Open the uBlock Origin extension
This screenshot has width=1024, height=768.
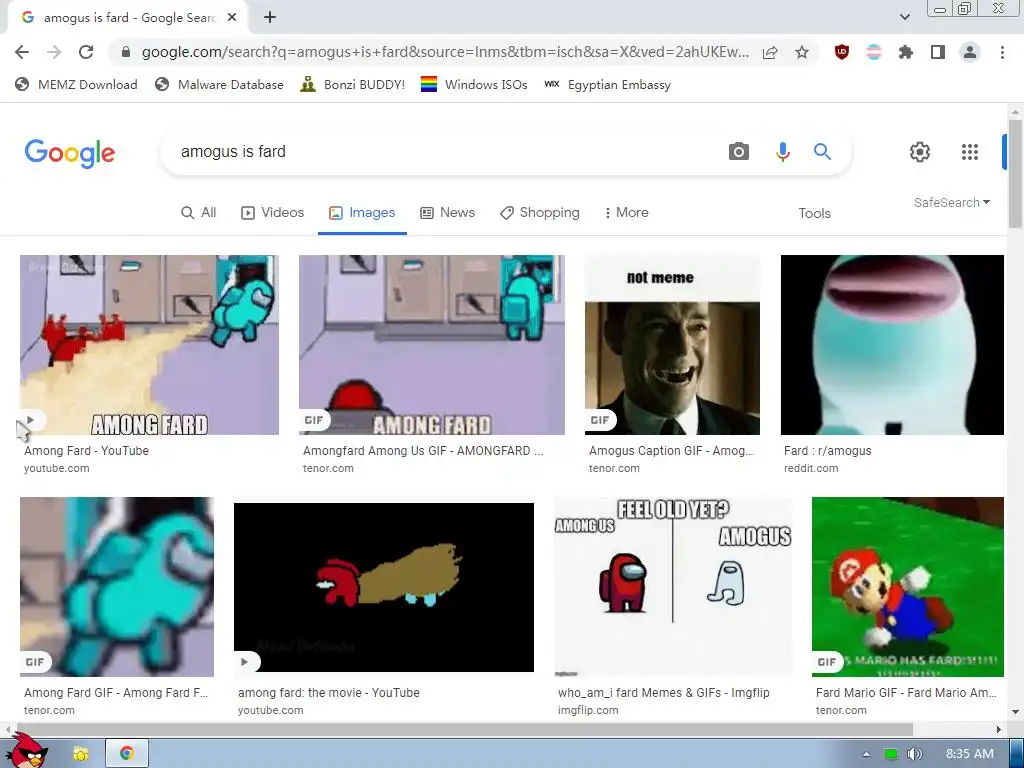point(842,52)
